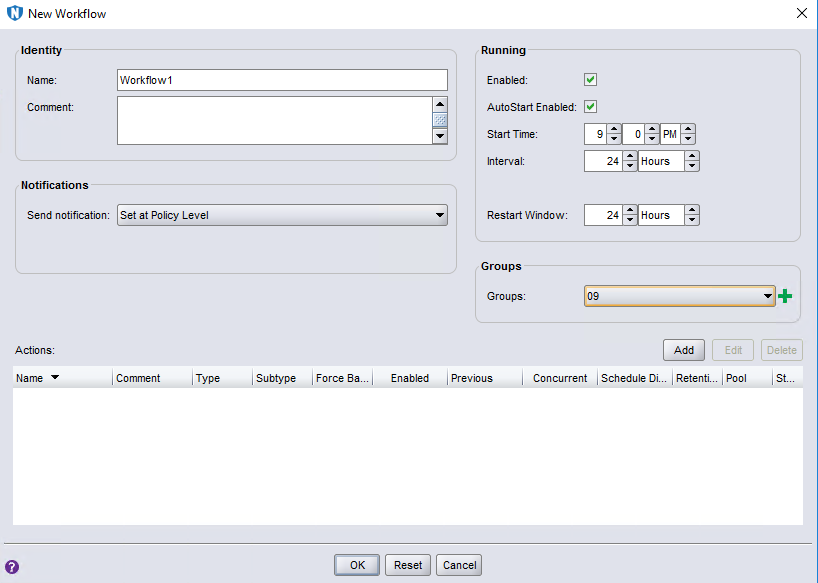Click the OK button
The width and height of the screenshot is (818, 583).
(x=357, y=565)
